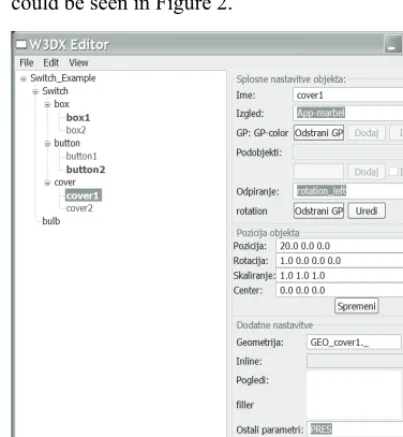Click empty field below Podobjekti
Viewport: 403px width, 437px height.
tap(319, 172)
